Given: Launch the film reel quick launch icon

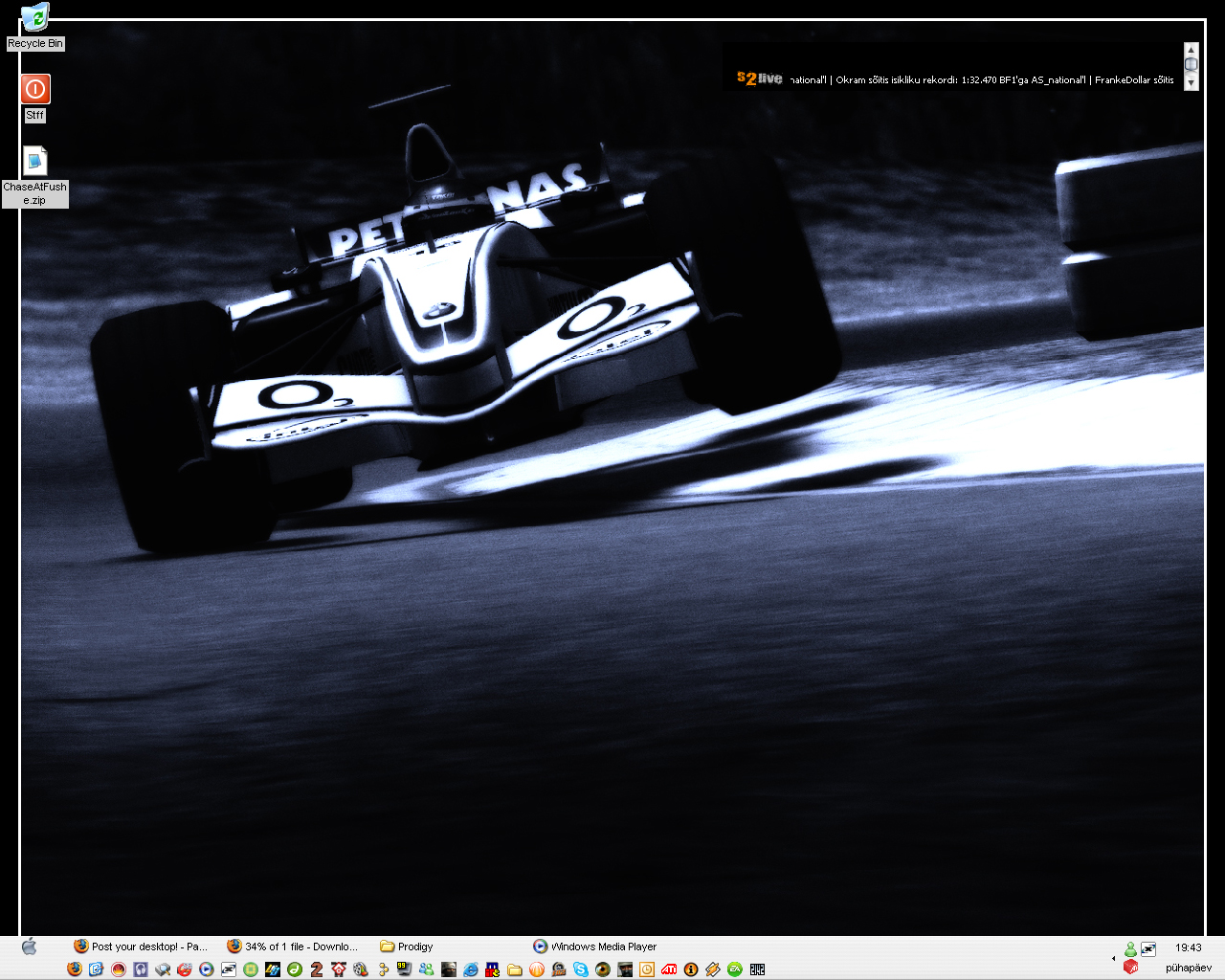Looking at the screenshot, I should pyautogui.click(x=361, y=969).
